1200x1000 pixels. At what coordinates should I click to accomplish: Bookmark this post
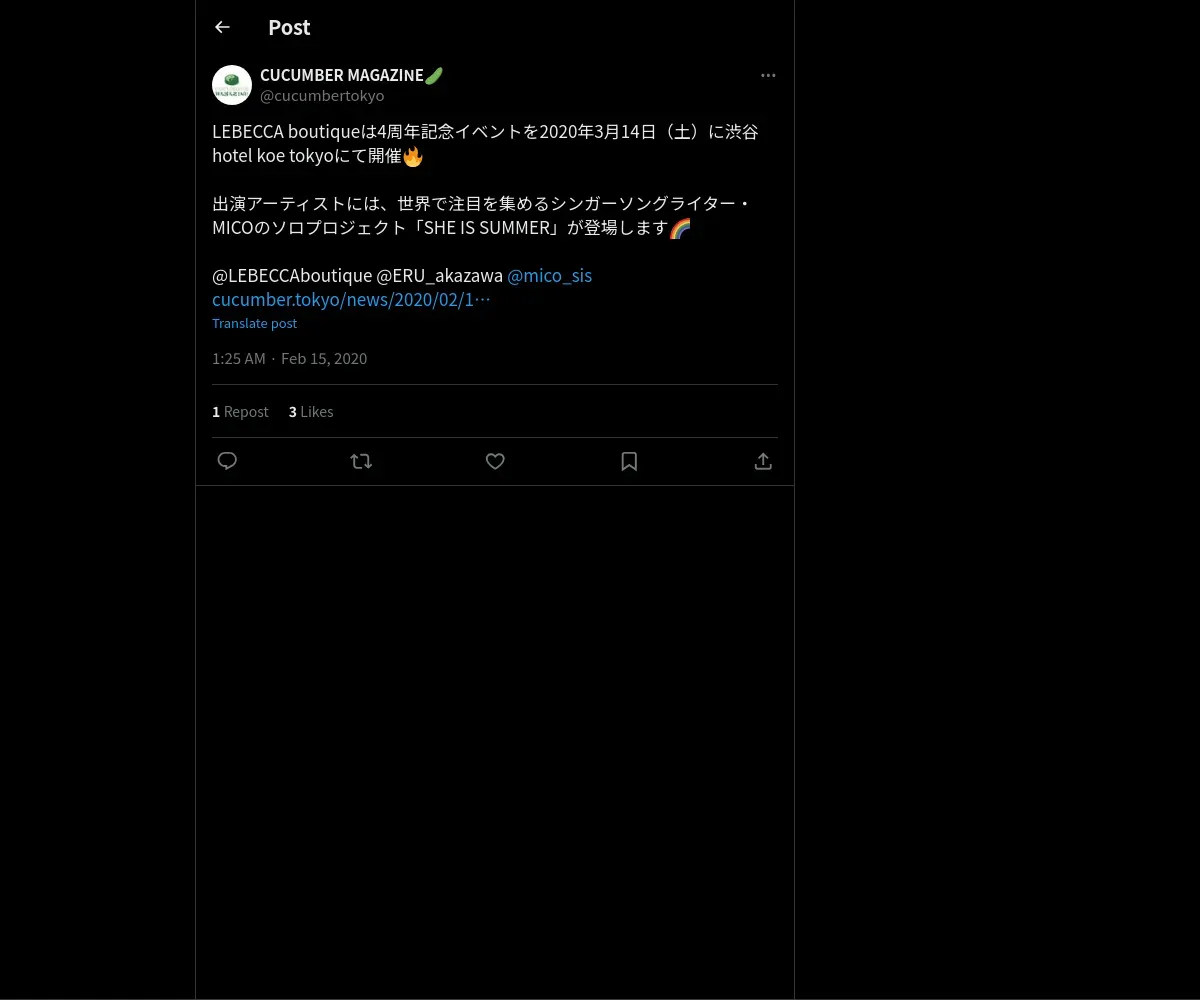click(x=629, y=461)
